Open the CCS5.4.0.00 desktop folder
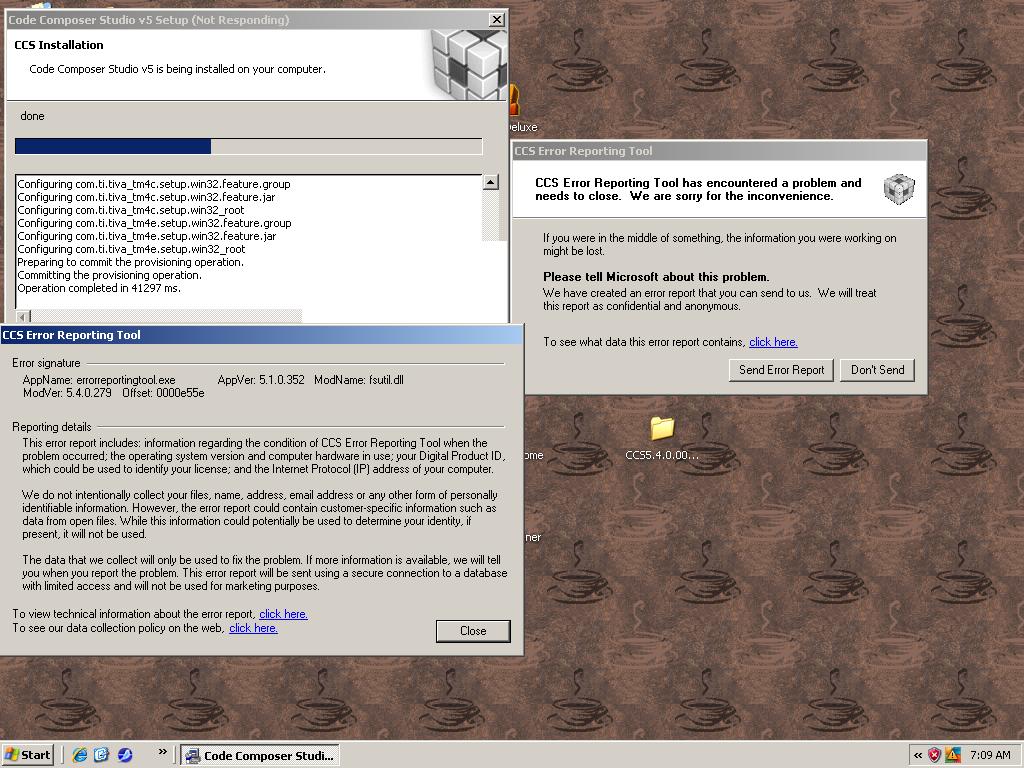The height and width of the screenshot is (768, 1024). (x=662, y=439)
